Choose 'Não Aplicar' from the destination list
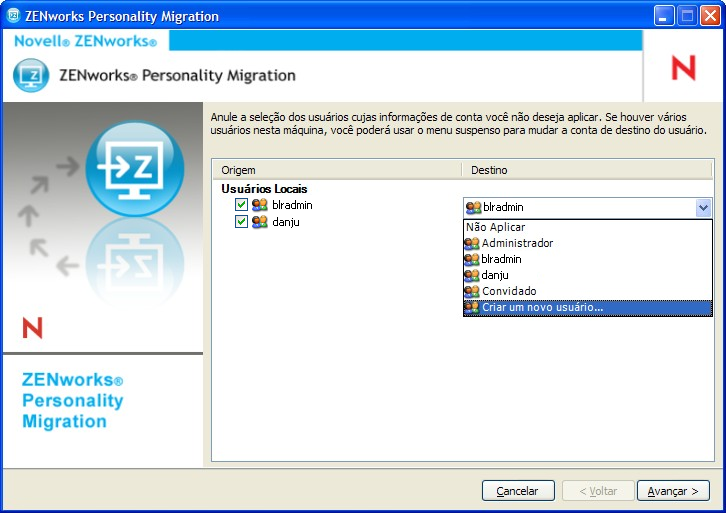 (588, 227)
